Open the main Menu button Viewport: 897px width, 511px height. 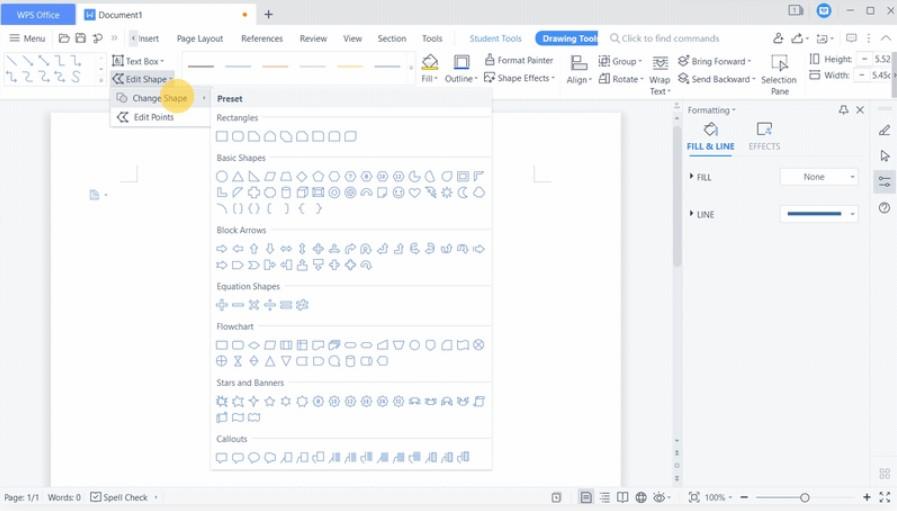pyautogui.click(x=27, y=38)
